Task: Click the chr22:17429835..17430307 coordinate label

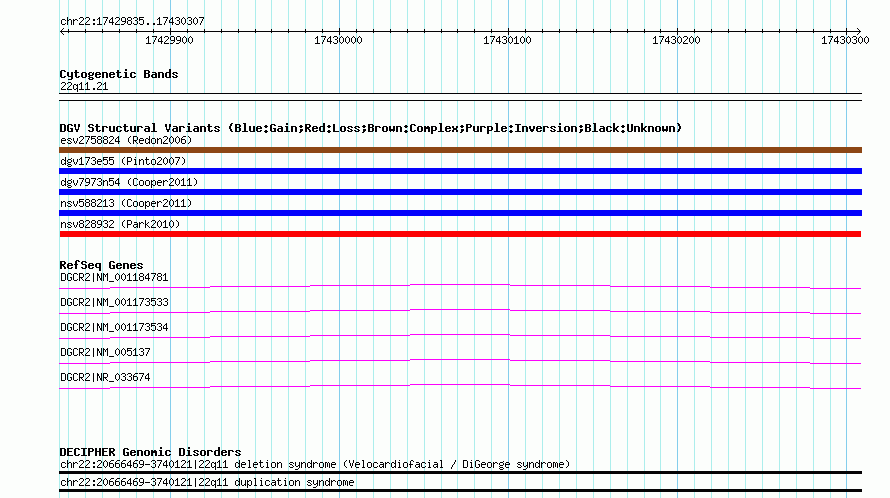Action: point(132,21)
